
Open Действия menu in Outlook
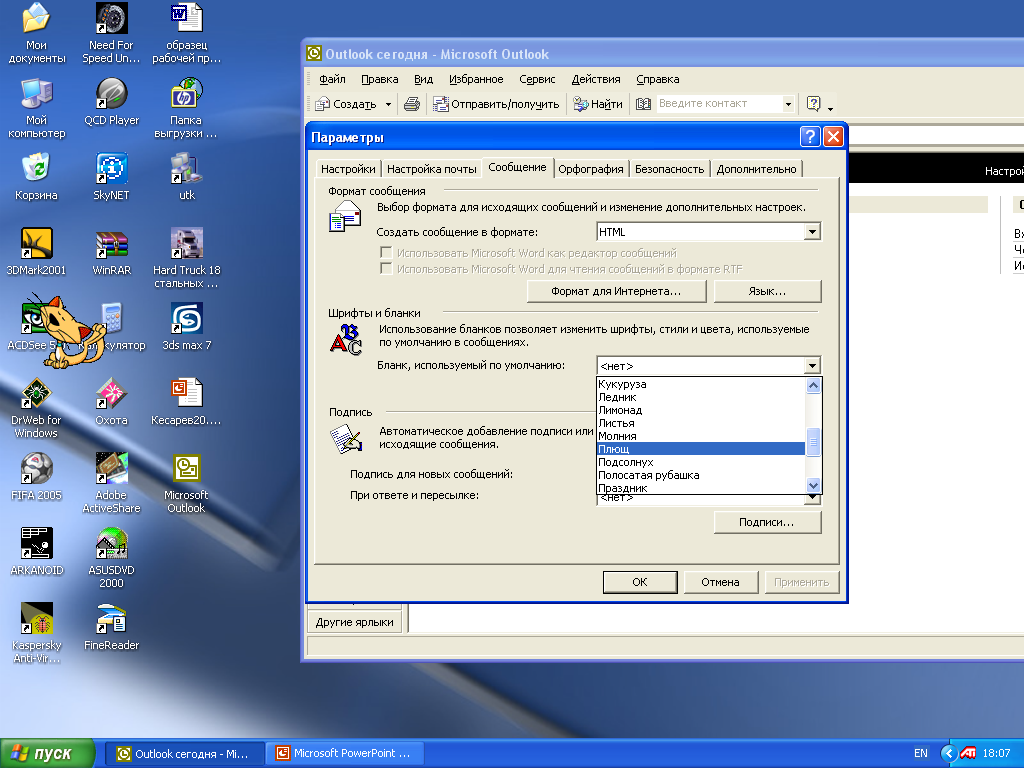(596, 79)
